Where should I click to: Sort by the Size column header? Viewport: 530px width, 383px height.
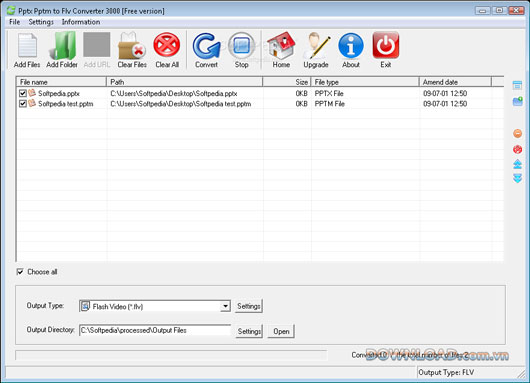(287, 82)
